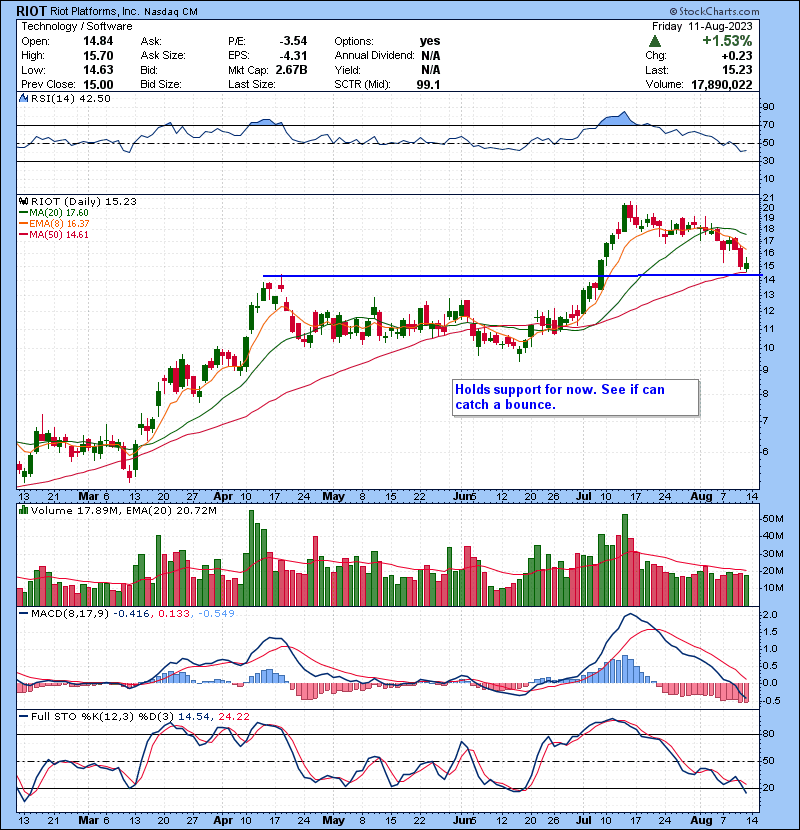The height and width of the screenshot is (830, 800).
Task: Click the StockCharts.com watermark link
Action: tap(714, 11)
